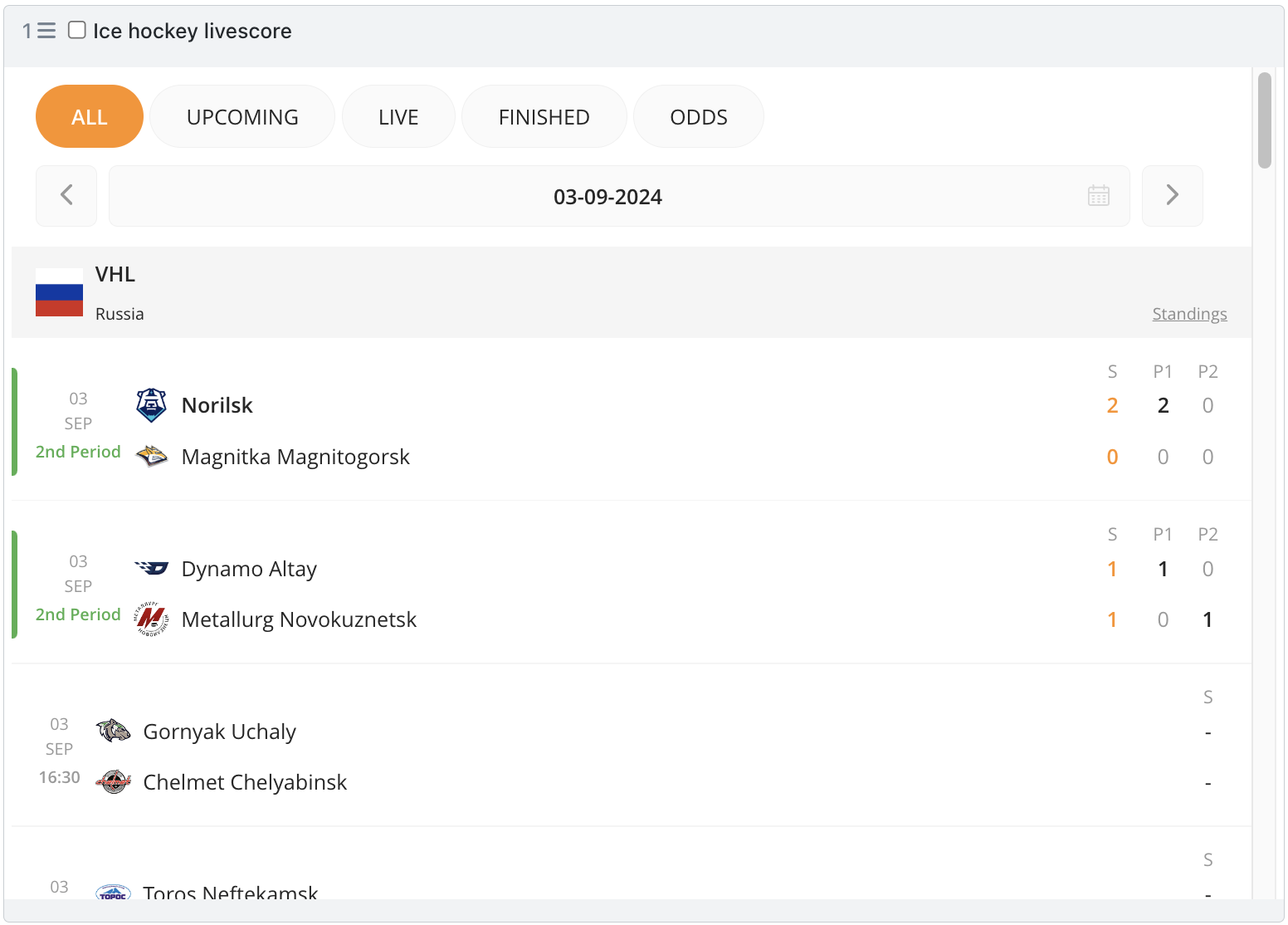Switch to the ODDS tab
The height and width of the screenshot is (925, 1288).
[x=699, y=116]
